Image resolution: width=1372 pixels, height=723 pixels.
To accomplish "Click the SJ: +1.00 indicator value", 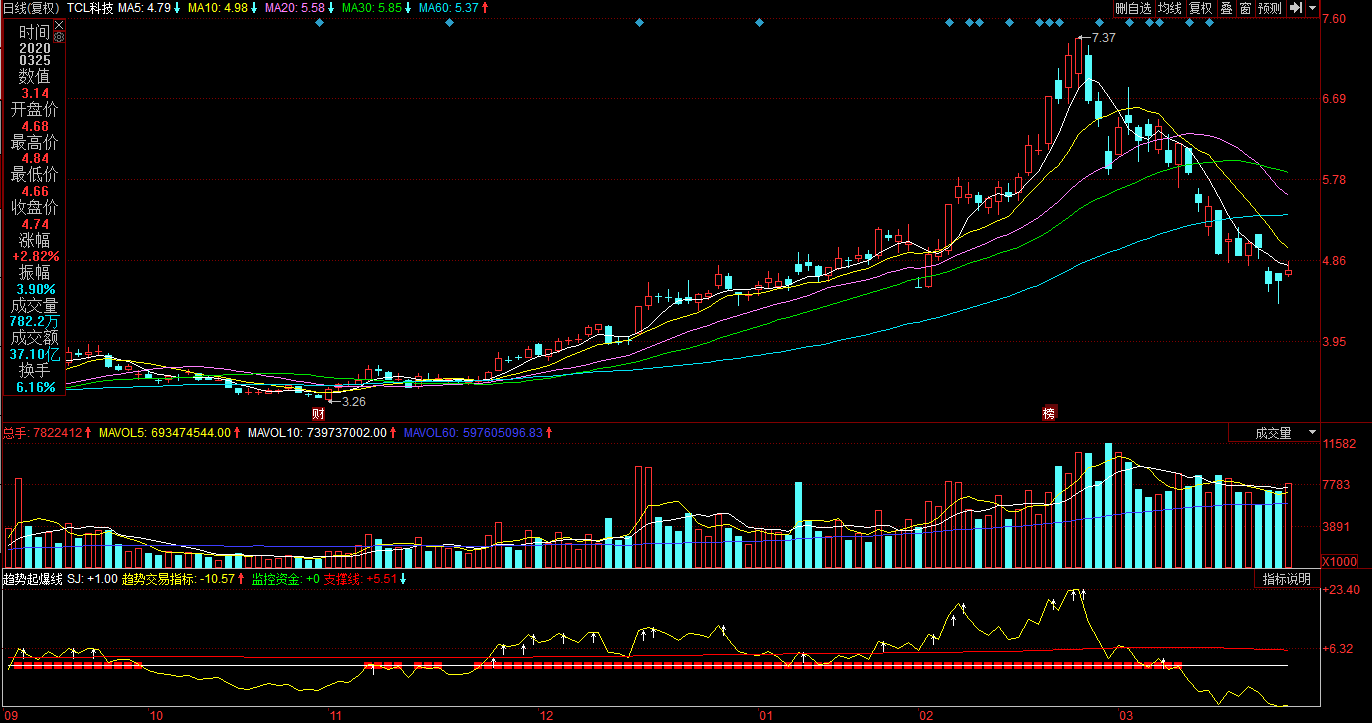I will [92, 579].
